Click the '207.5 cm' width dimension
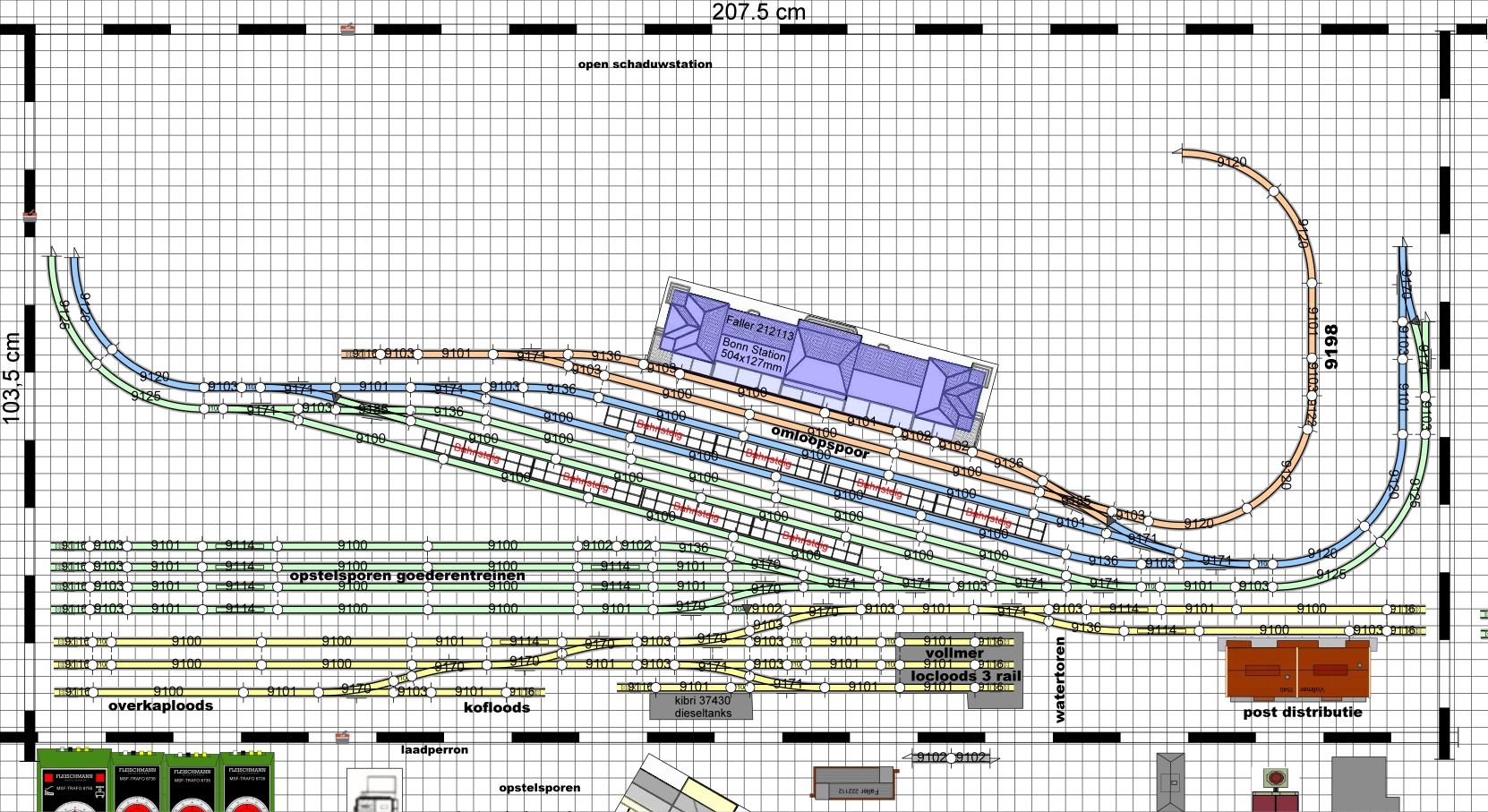The image size is (1488, 812). [x=758, y=12]
